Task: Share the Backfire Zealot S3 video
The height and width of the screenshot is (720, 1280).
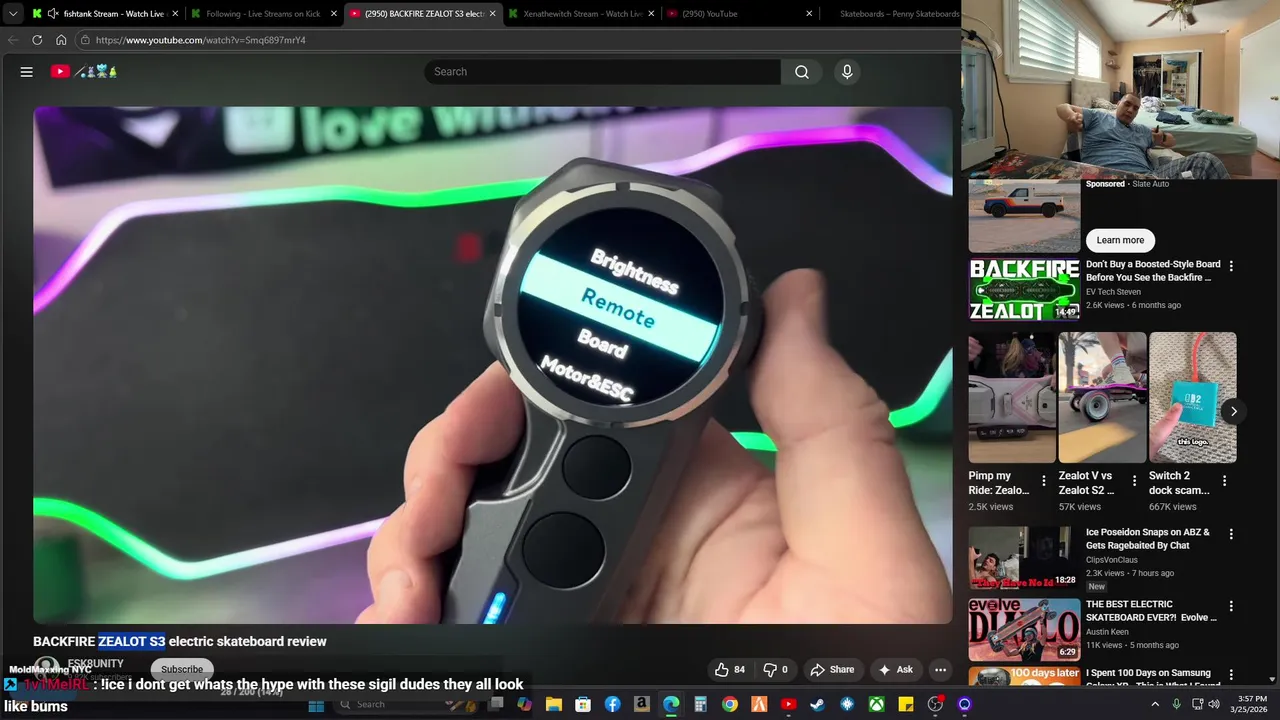Action: (x=832, y=670)
